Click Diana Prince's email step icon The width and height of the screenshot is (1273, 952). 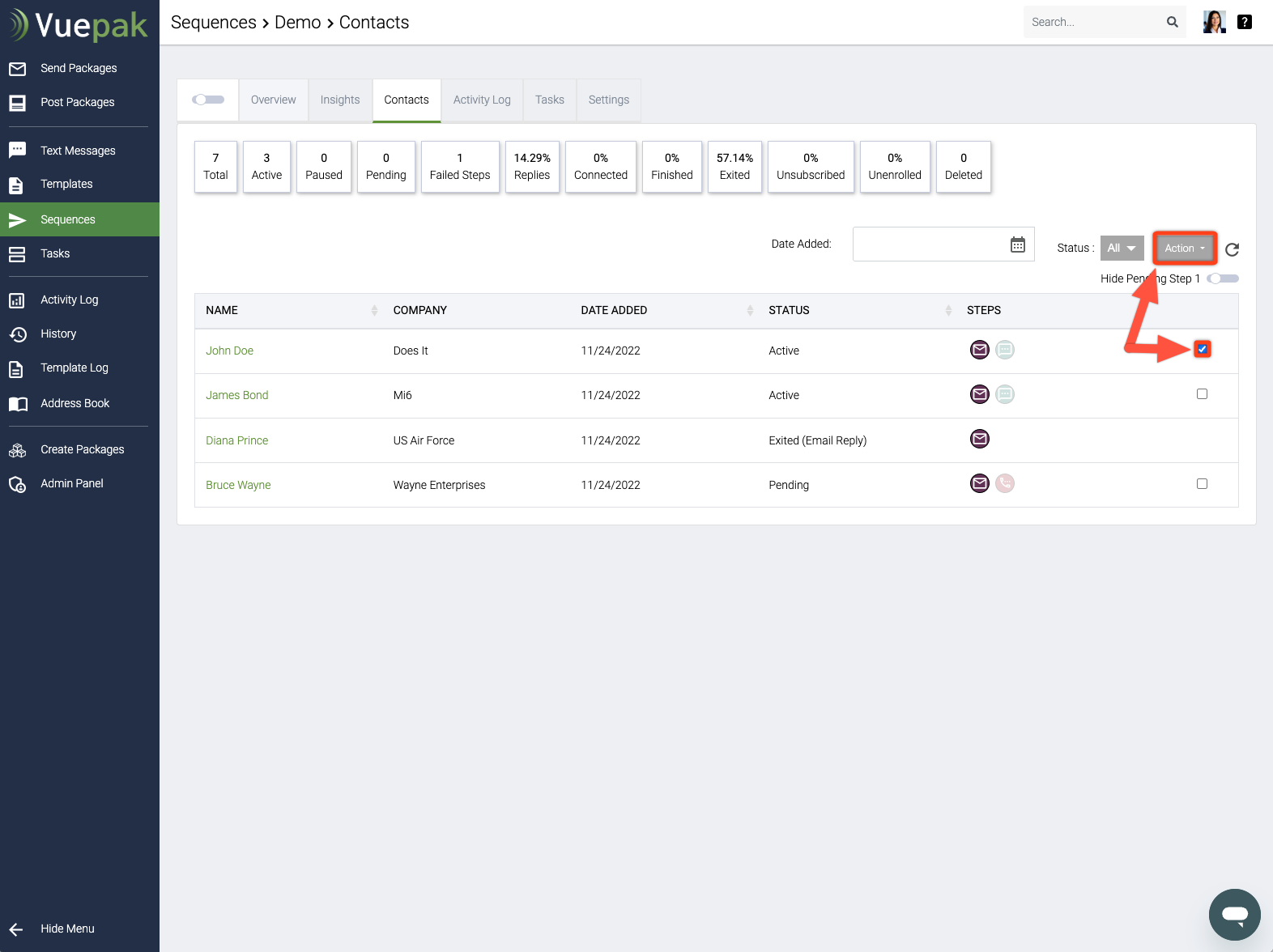[x=980, y=439]
